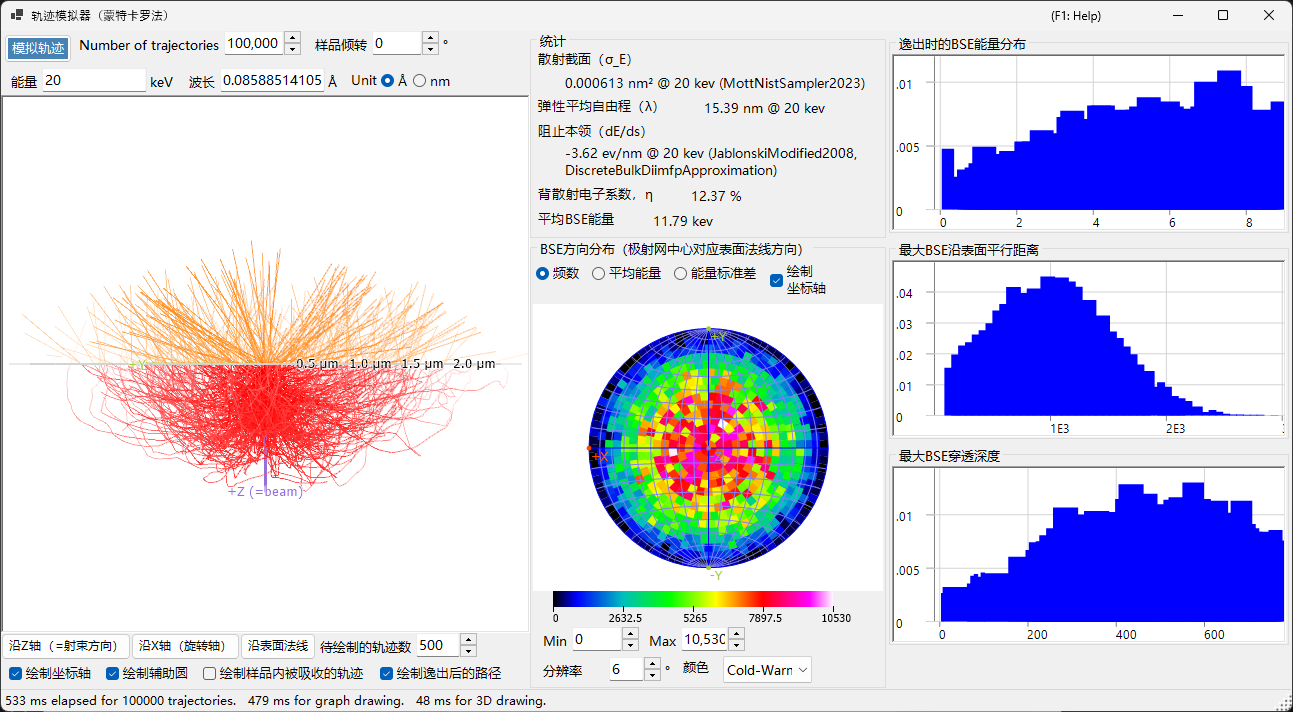Increase 分辨率 resolution with up arrow
Screen dimensions: 1293x712
(x=653, y=664)
